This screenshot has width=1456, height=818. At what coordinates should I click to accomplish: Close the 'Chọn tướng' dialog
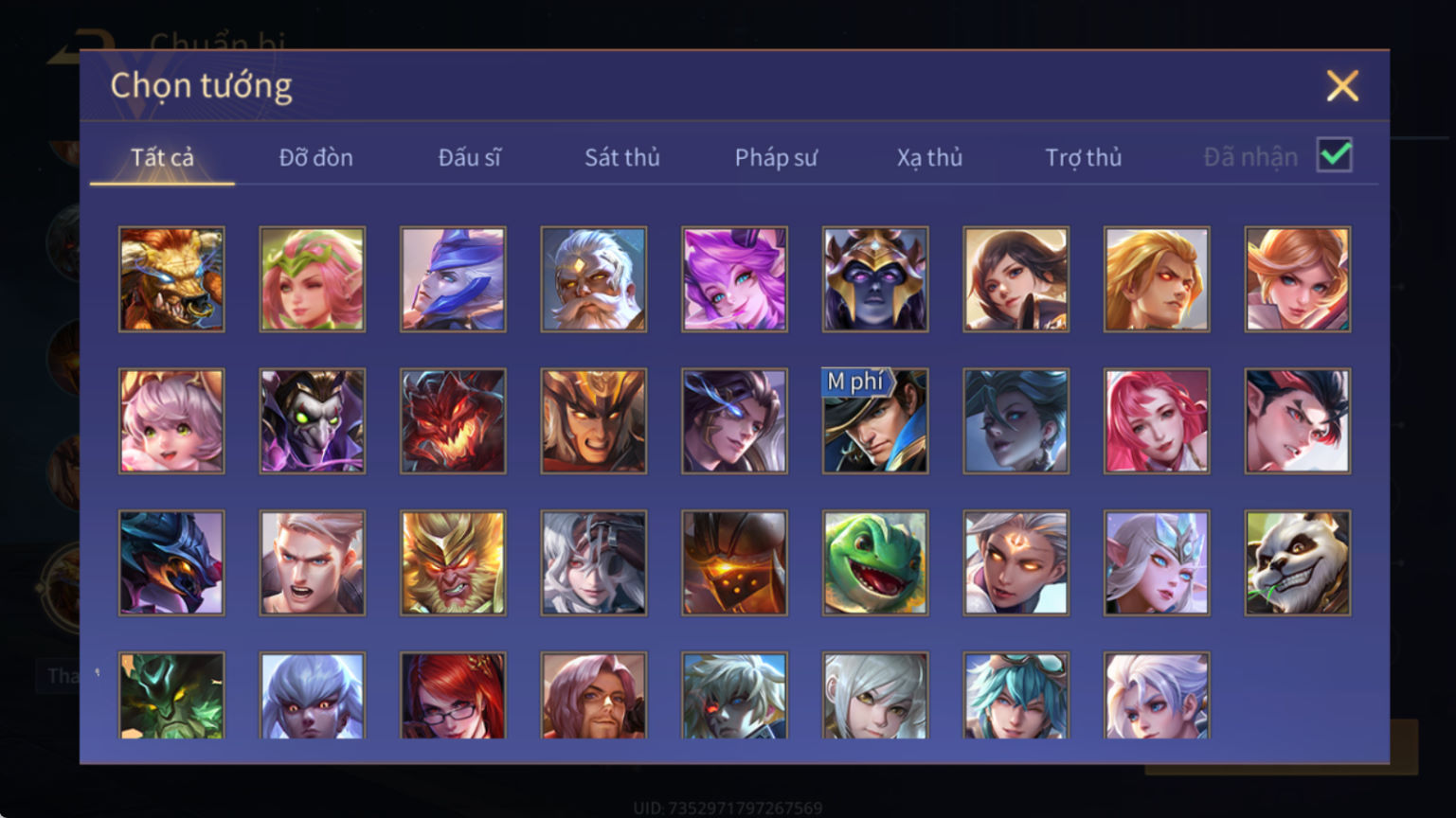click(x=1342, y=86)
